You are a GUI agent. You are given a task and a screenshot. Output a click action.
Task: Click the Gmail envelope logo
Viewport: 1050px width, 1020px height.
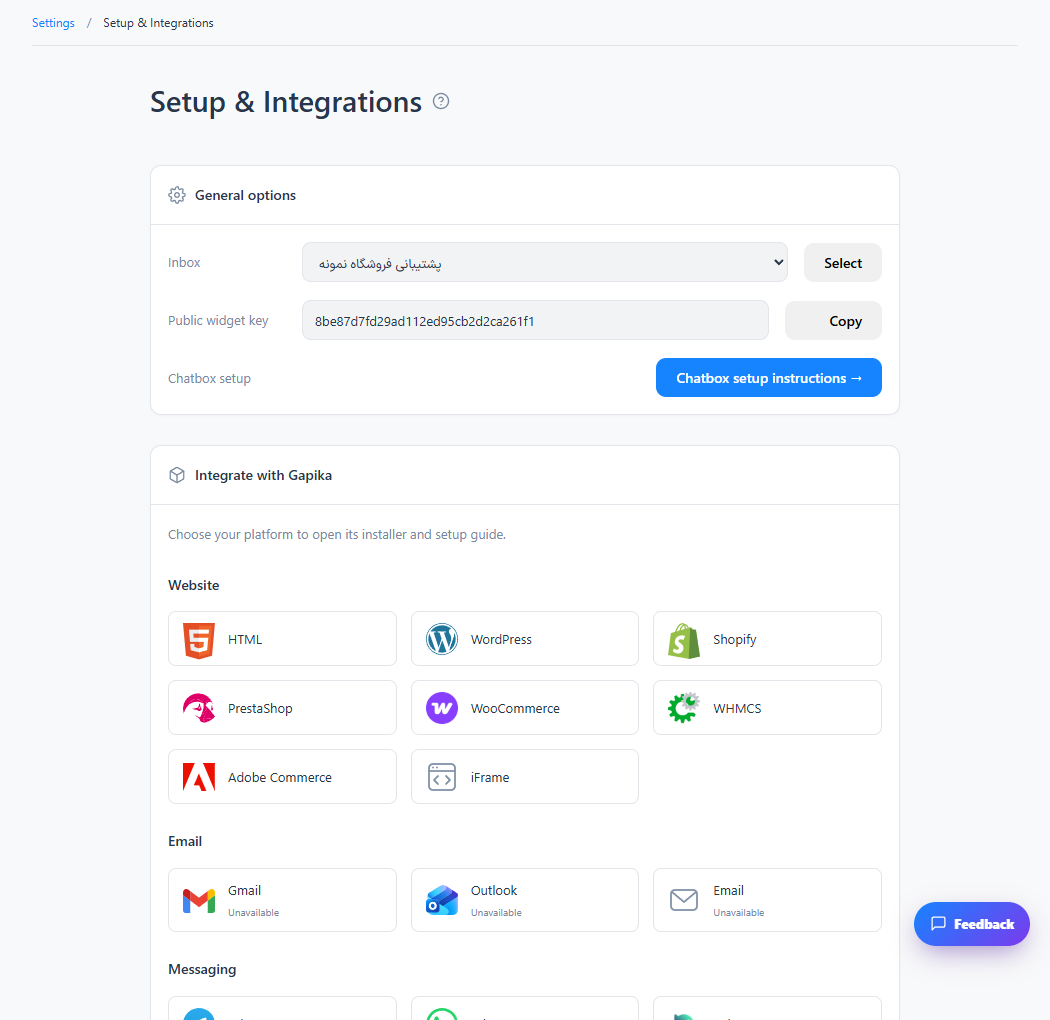(x=199, y=901)
